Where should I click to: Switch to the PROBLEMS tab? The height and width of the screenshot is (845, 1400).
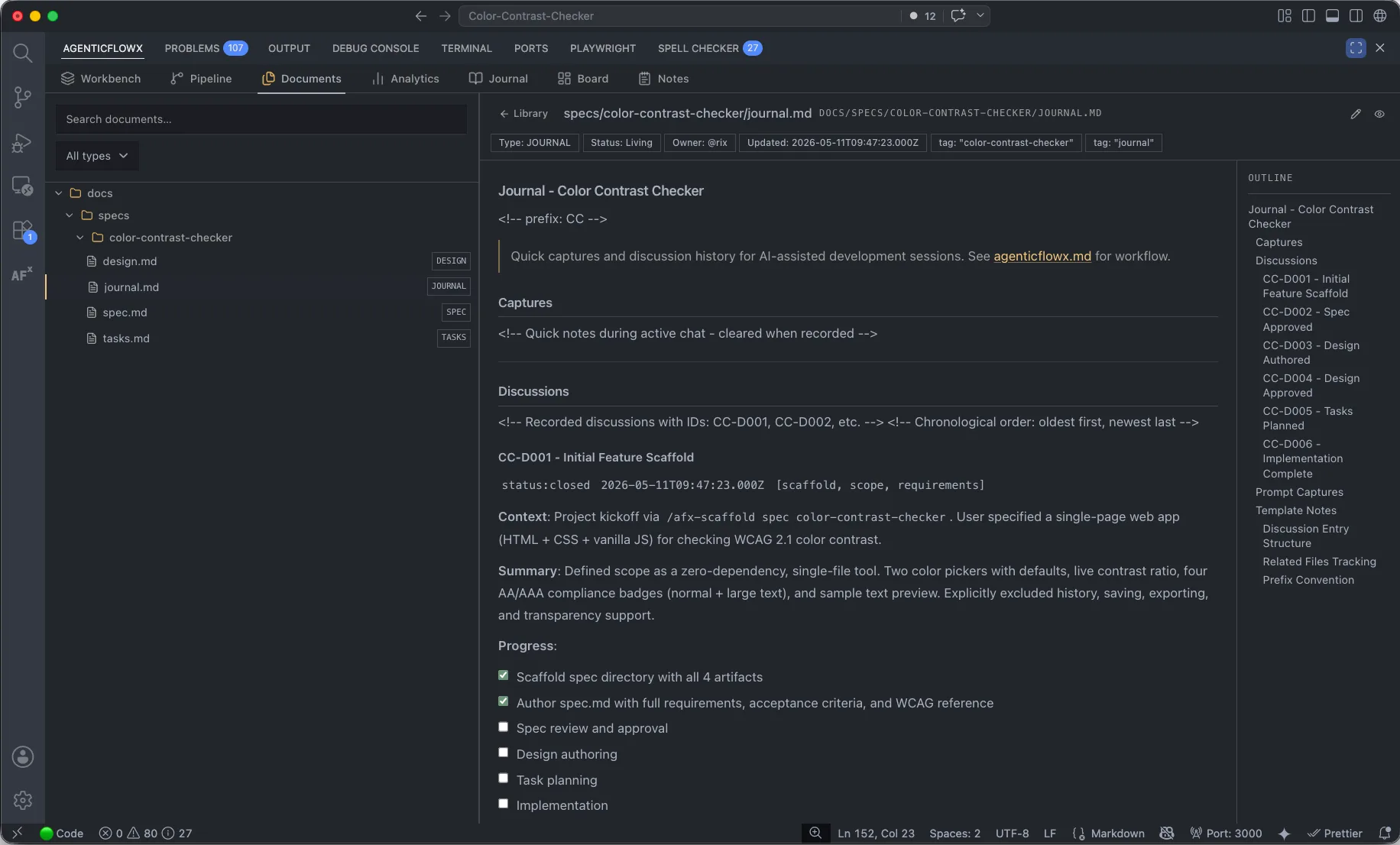[x=206, y=48]
